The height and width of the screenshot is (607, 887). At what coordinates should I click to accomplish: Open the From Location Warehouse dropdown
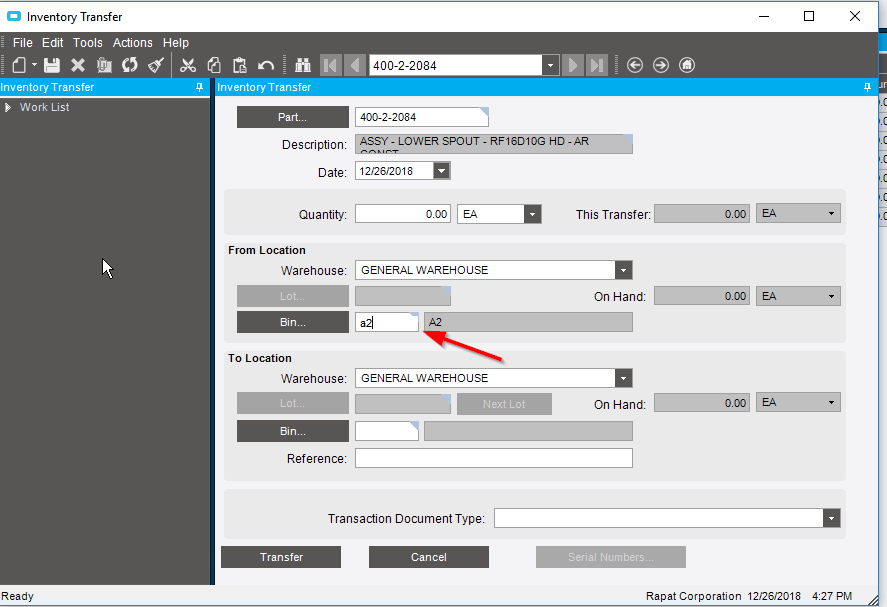(624, 270)
